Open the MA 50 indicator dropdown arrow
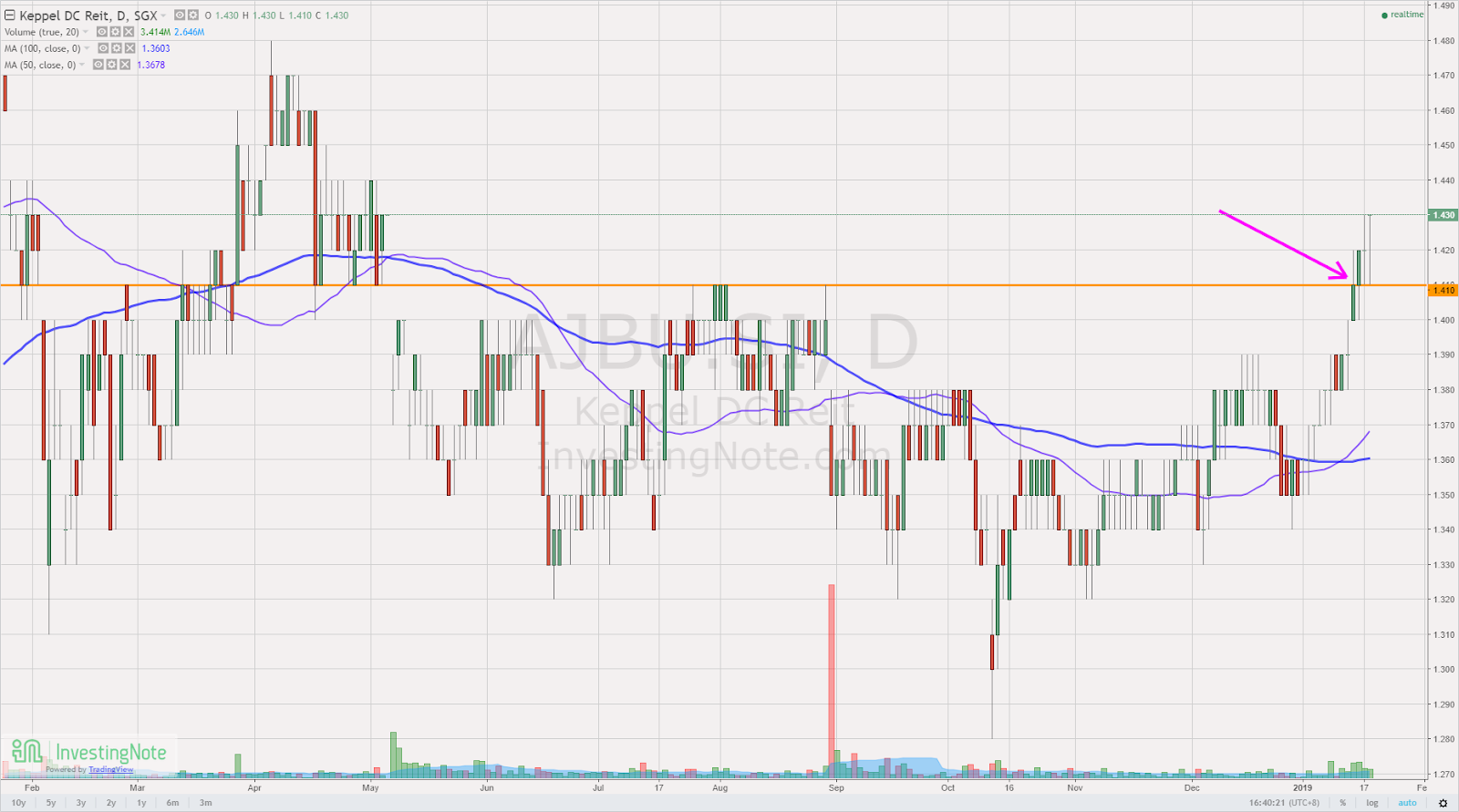The image size is (1459, 812). pos(82,65)
